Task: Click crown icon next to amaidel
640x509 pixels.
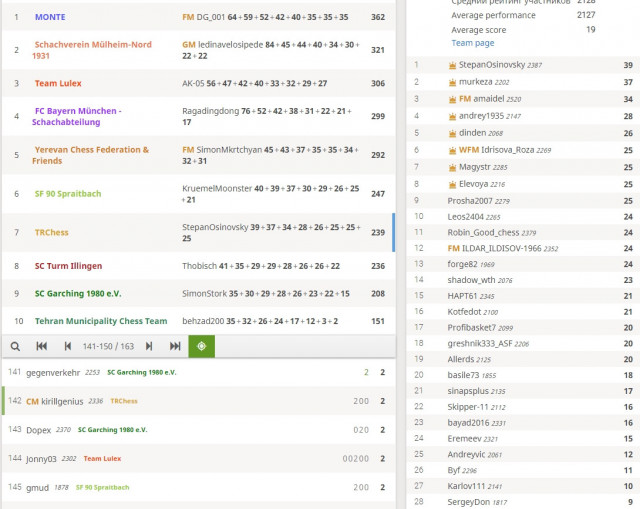Action: tap(452, 99)
